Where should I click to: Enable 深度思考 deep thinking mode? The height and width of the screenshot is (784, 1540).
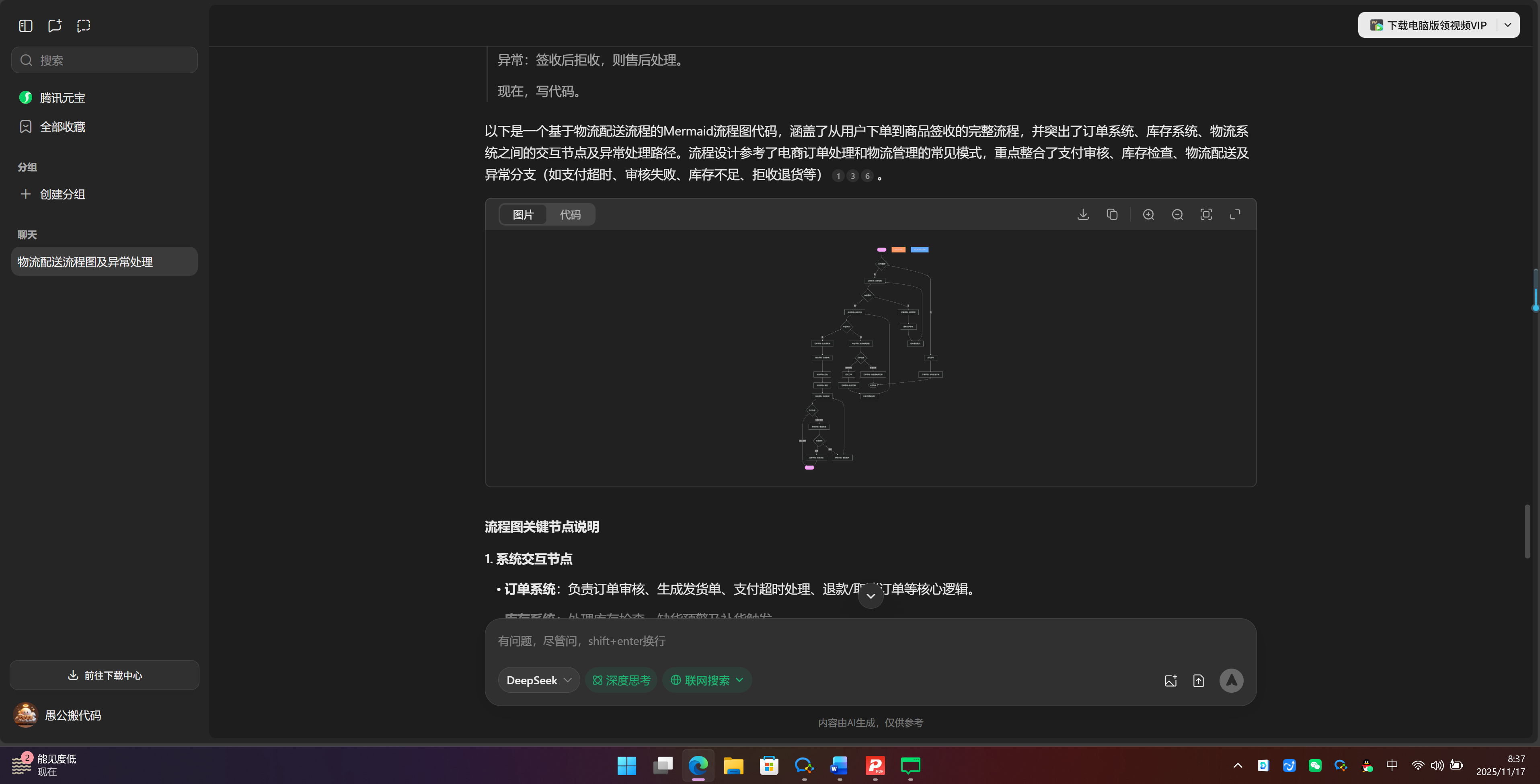pyautogui.click(x=620, y=680)
